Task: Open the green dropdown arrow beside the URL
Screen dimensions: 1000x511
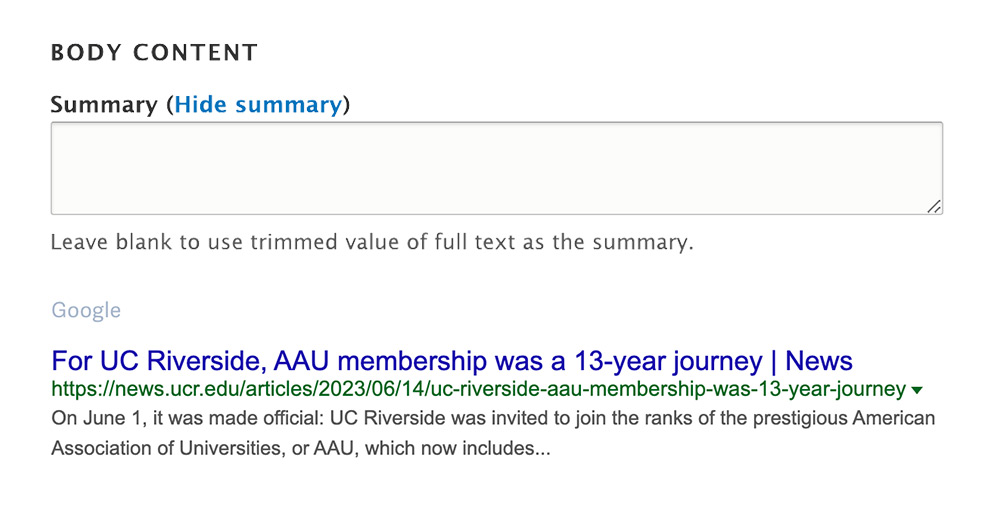Action: coord(917,390)
